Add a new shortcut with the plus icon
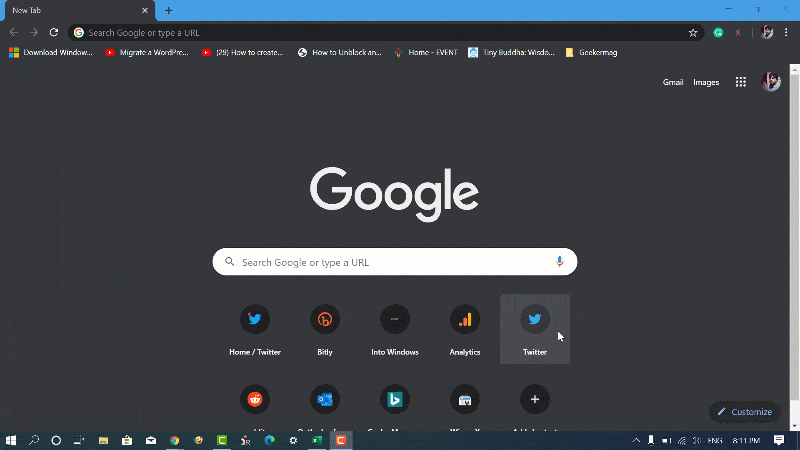800x450 pixels. (x=535, y=399)
